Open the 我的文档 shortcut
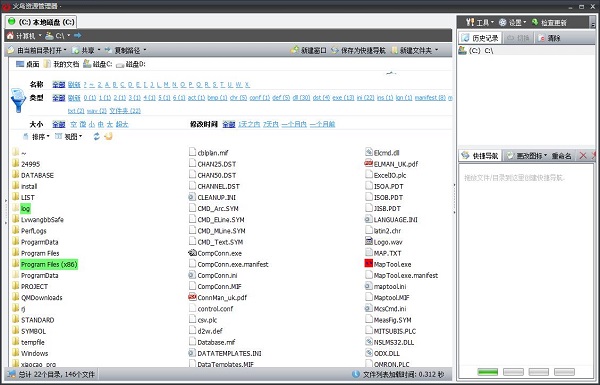Screen dimensions: 600x385 [x=61, y=64]
